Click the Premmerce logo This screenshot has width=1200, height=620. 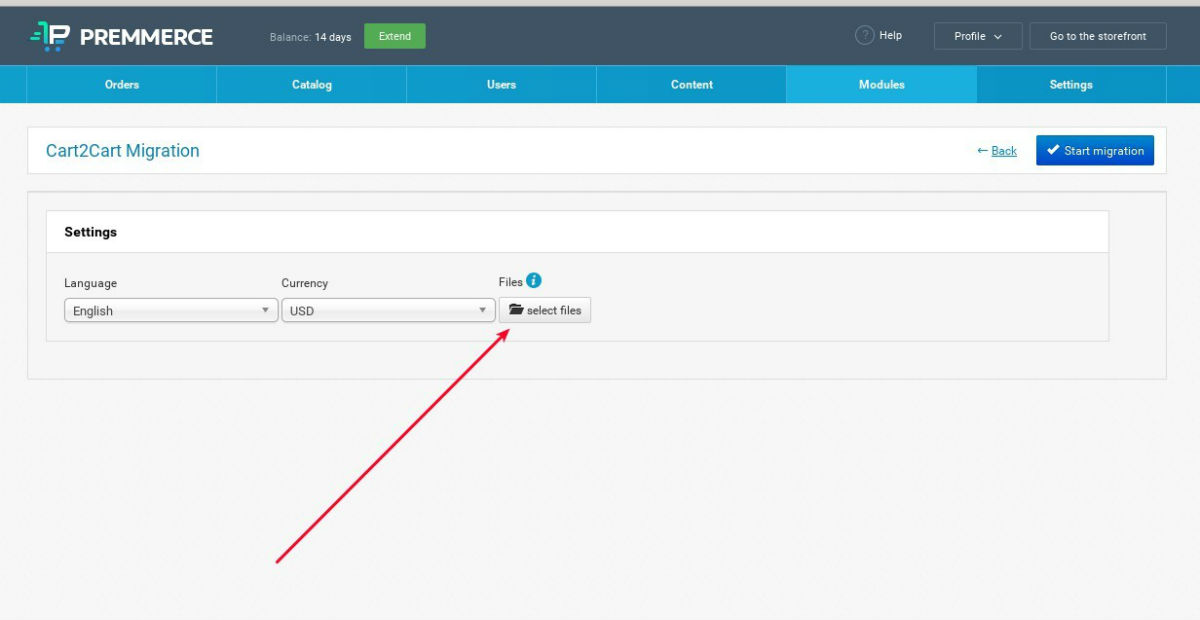click(121, 36)
